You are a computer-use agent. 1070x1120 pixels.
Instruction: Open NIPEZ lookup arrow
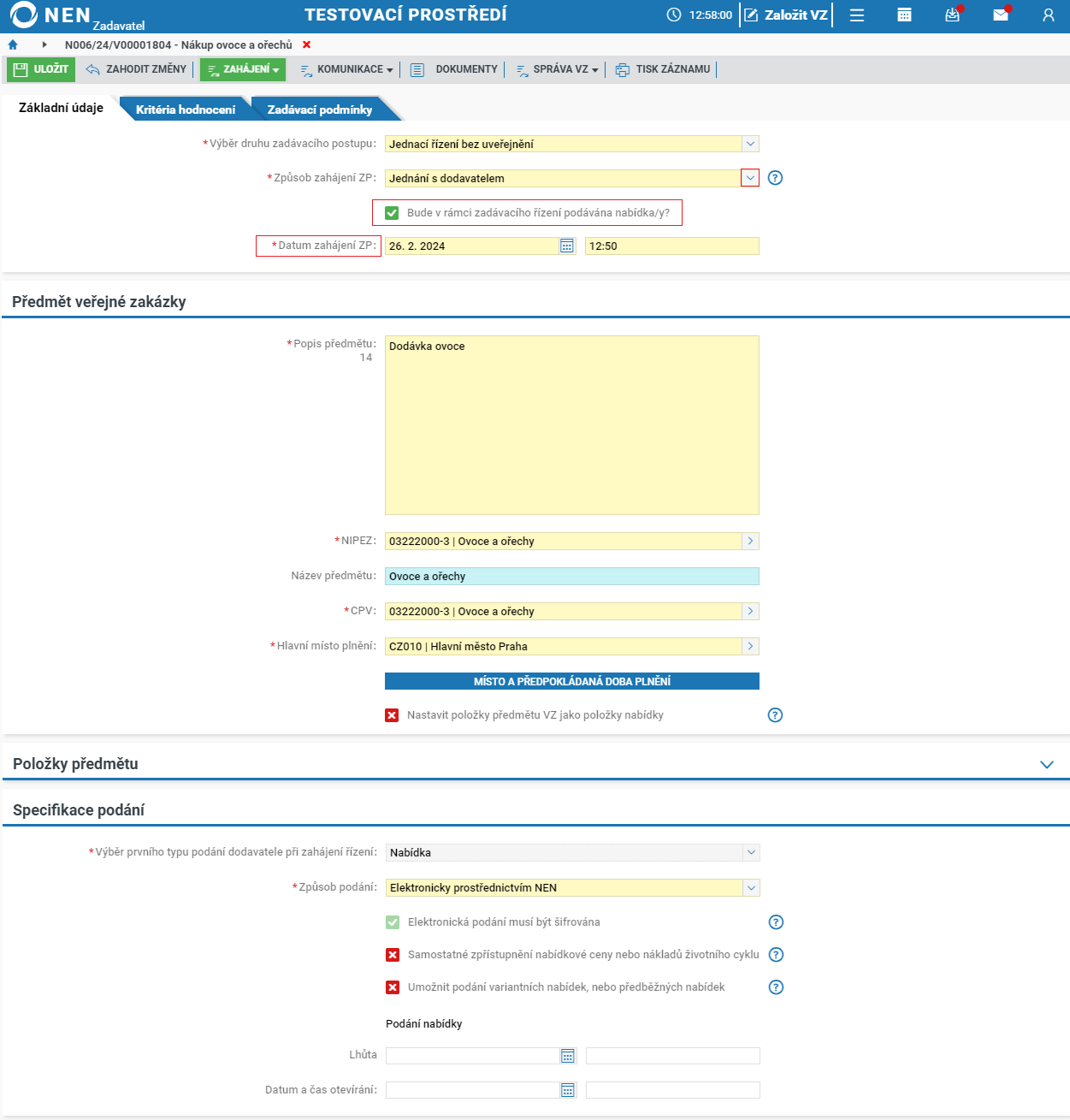click(x=750, y=541)
